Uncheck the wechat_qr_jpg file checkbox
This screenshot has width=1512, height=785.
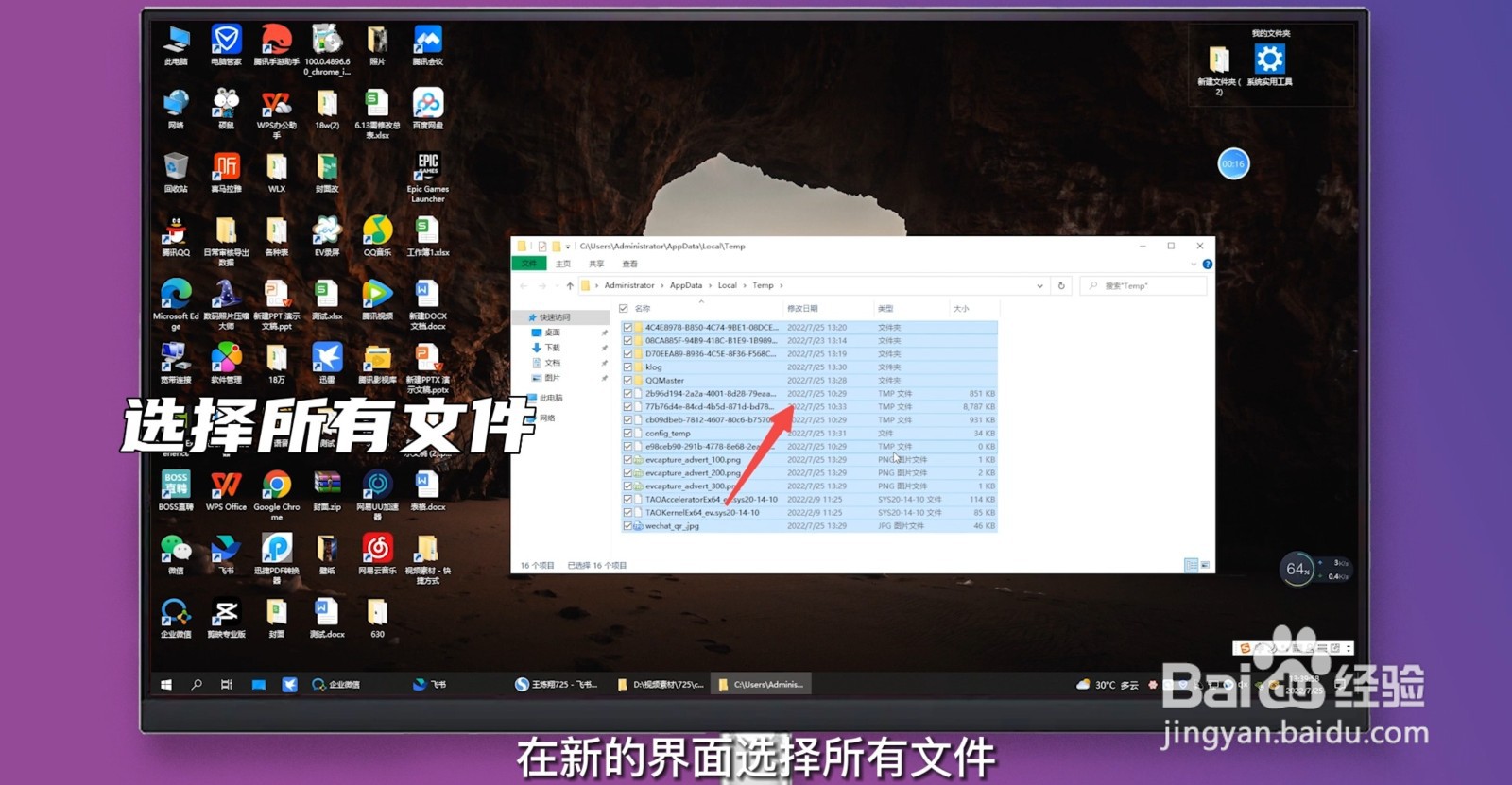pyautogui.click(x=627, y=525)
